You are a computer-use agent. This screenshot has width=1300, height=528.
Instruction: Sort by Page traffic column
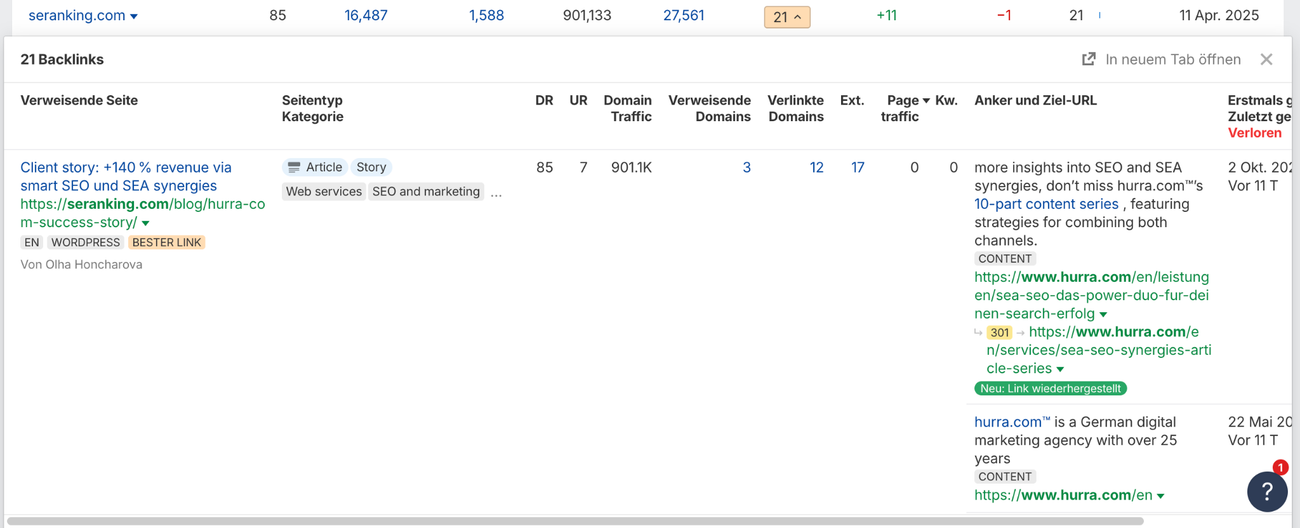[x=907, y=108]
